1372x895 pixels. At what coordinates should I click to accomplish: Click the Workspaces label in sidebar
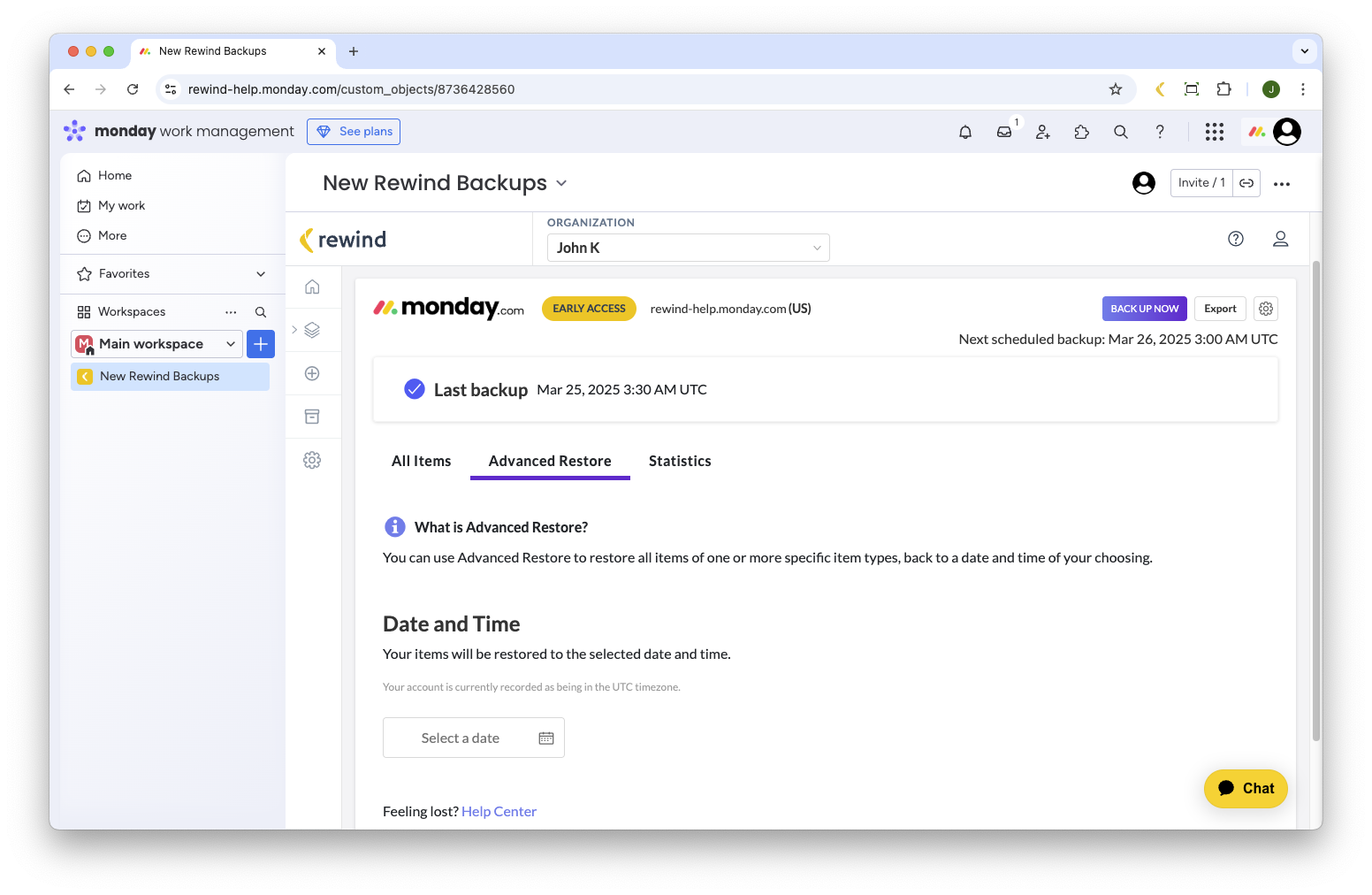pyautogui.click(x=132, y=312)
